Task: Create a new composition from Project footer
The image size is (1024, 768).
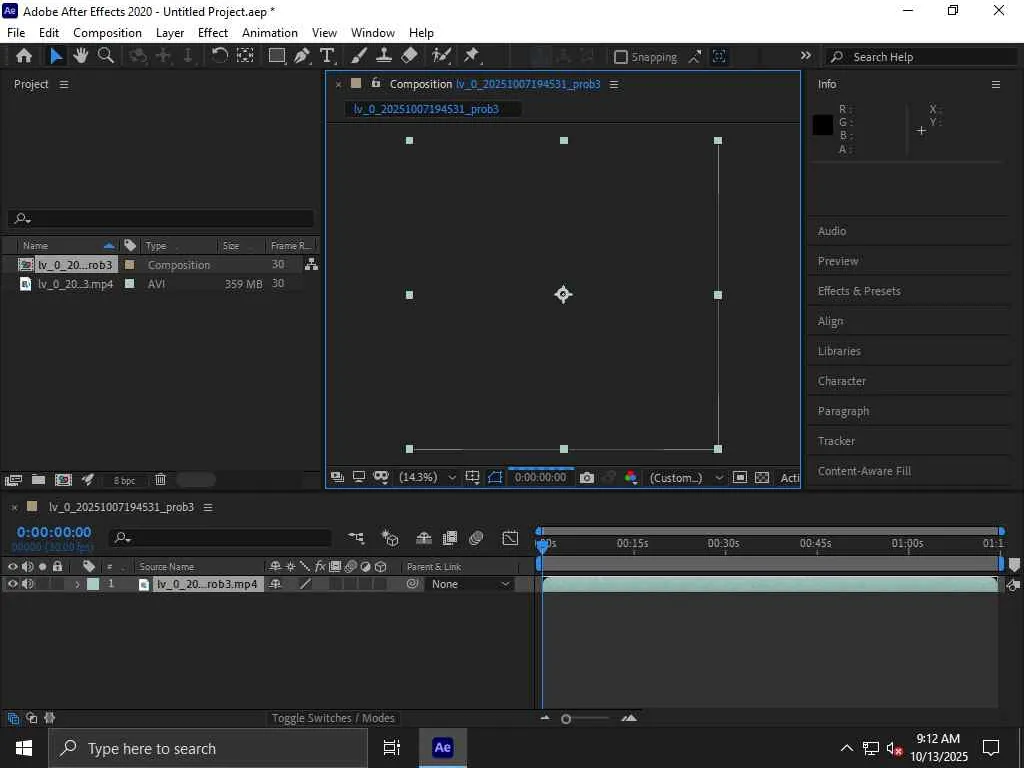Action: point(63,480)
